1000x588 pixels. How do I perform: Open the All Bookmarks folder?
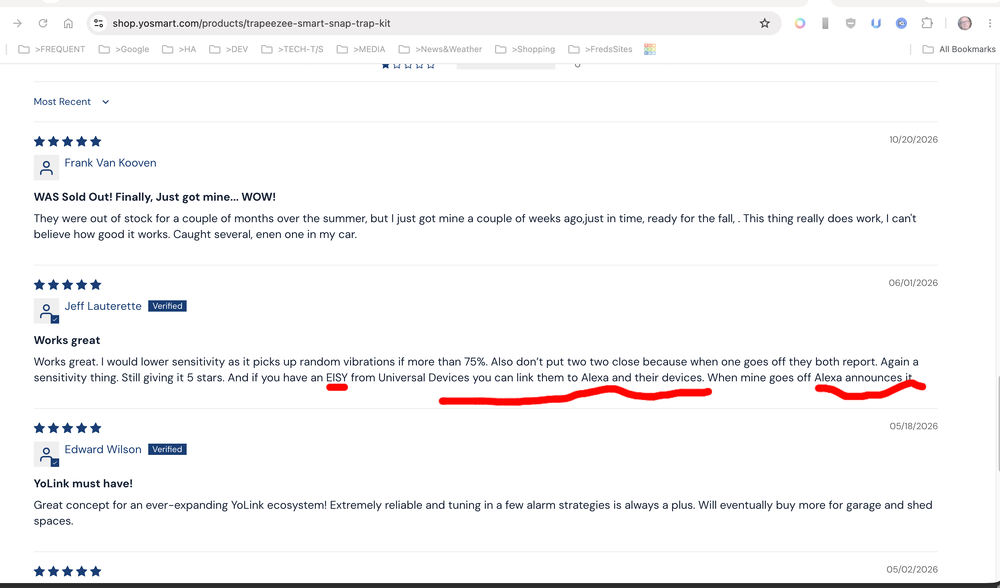point(959,49)
